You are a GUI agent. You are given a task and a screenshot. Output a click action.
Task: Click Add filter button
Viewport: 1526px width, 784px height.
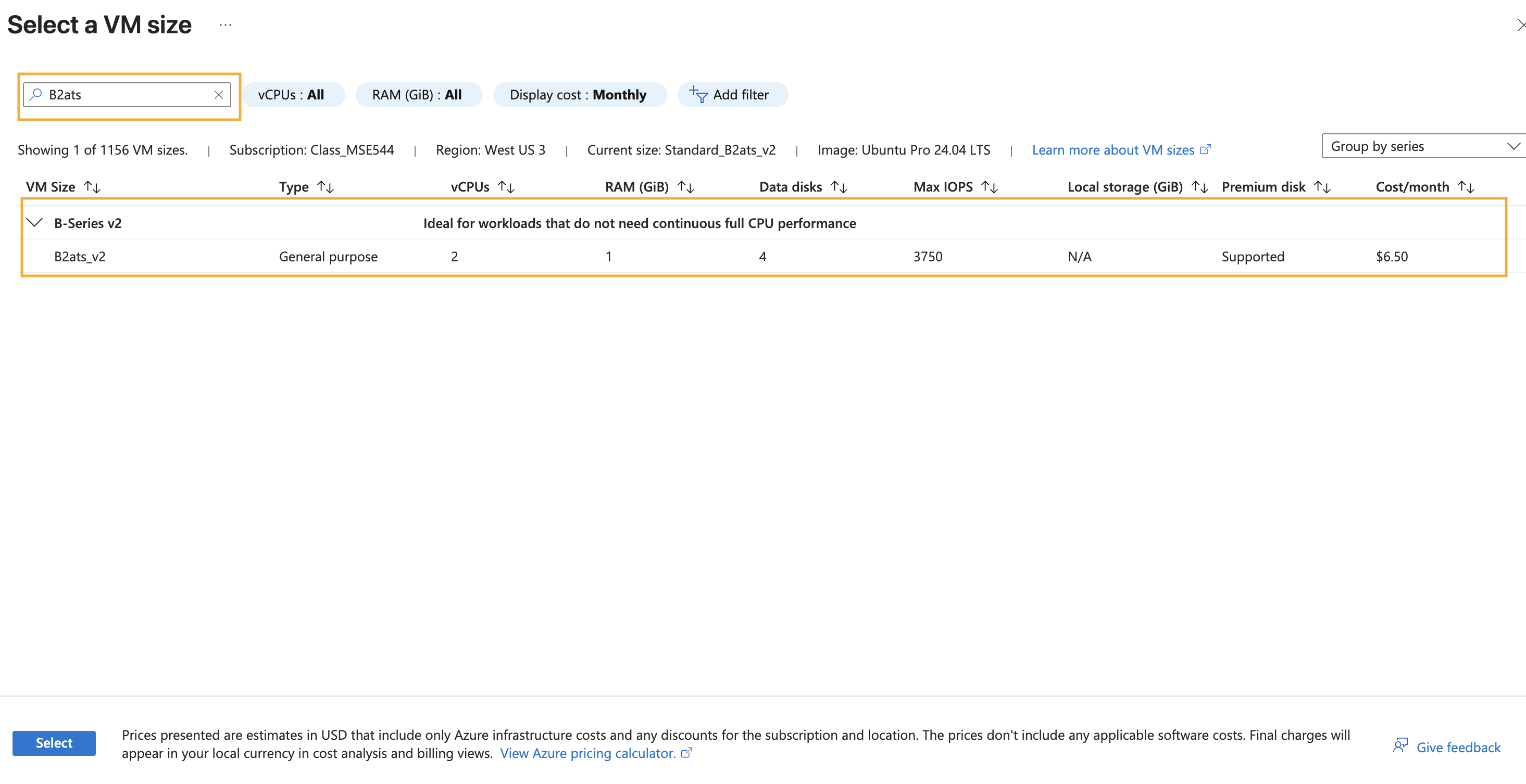pyautogui.click(x=732, y=95)
